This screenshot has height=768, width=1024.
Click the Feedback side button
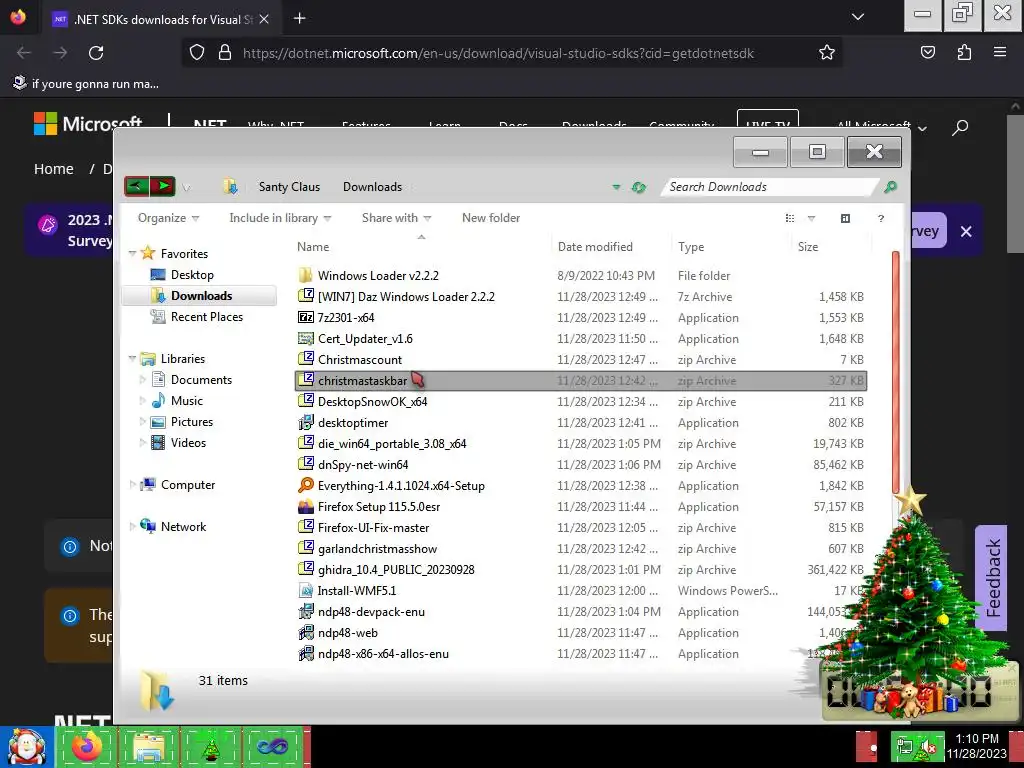pos(991,578)
